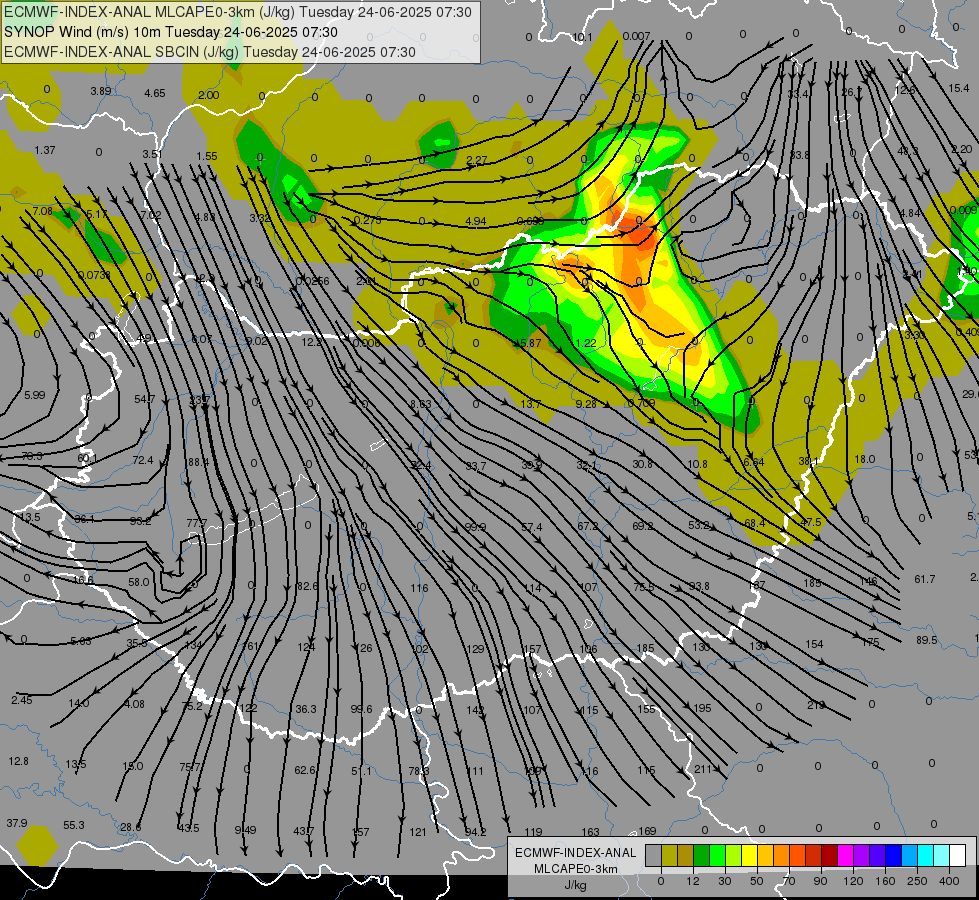Click the map value 2.27
979x900 pixels.
(476, 161)
